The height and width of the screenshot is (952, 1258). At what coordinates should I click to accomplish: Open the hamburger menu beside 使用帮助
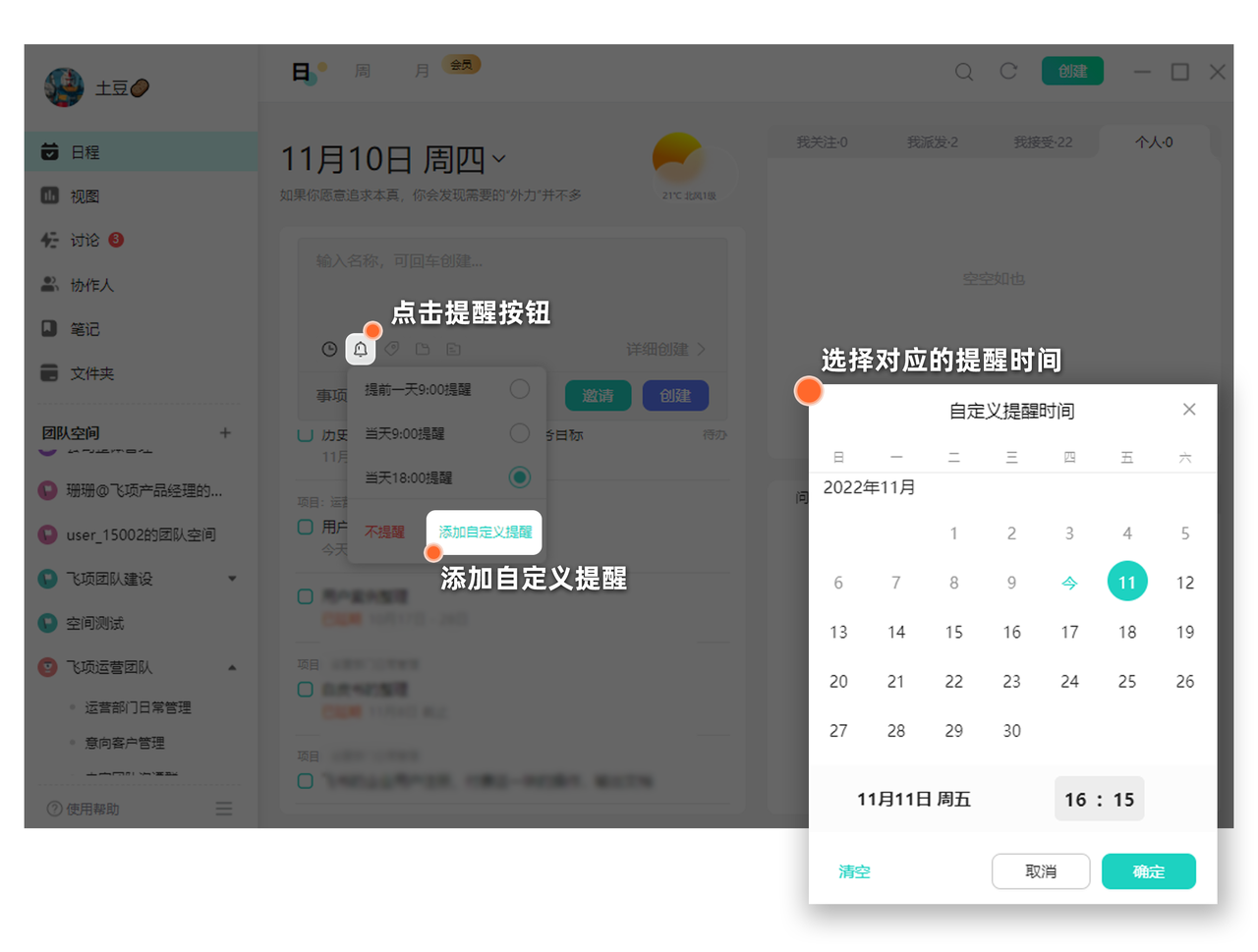pos(224,809)
